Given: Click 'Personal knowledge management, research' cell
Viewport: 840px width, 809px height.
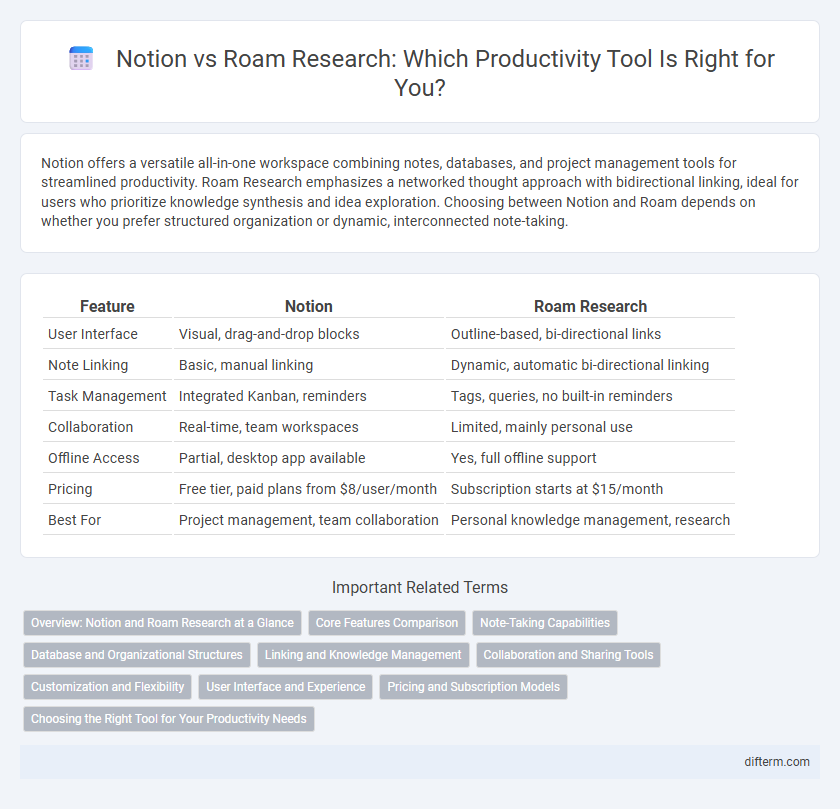Looking at the screenshot, I should point(590,521).
